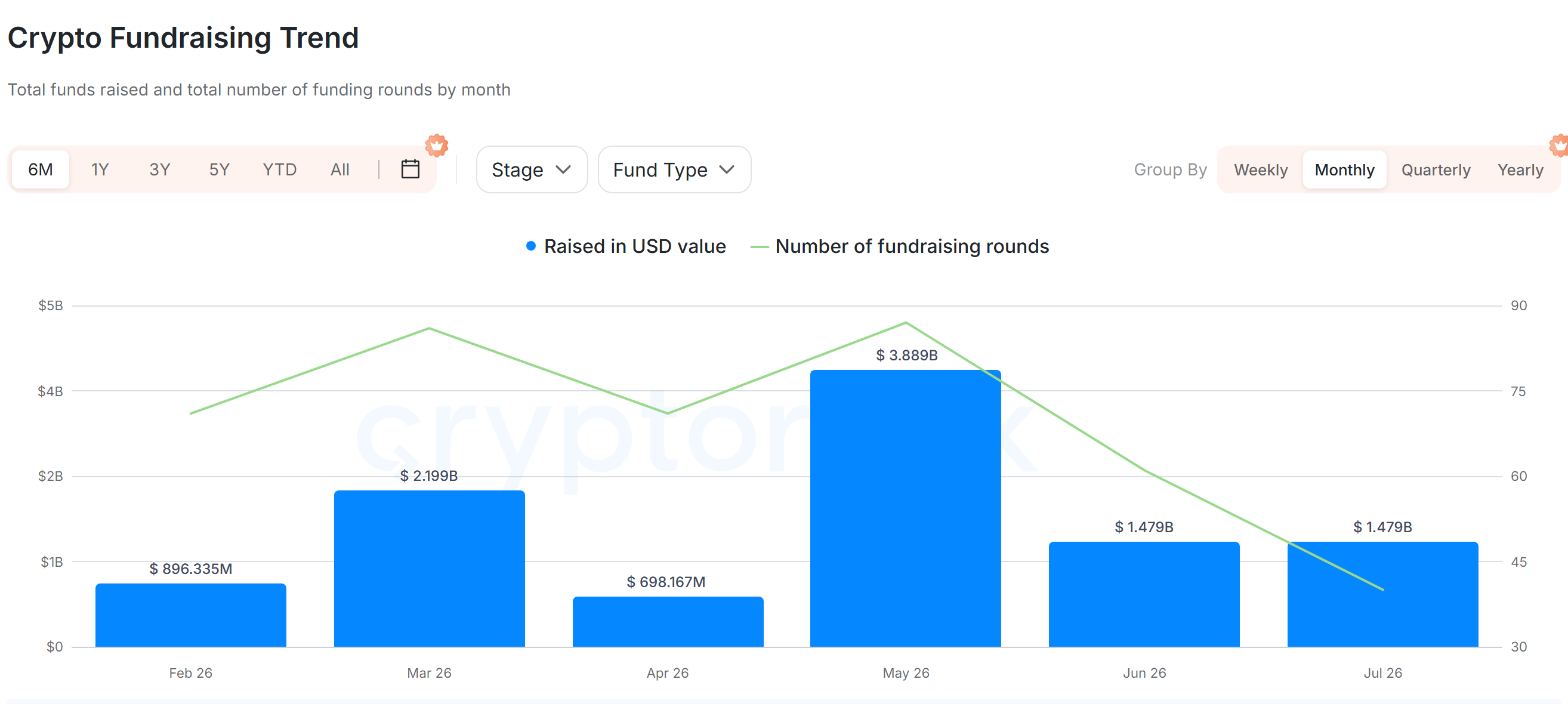Group the chart by Weekly
1568x704 pixels.
click(x=1261, y=170)
